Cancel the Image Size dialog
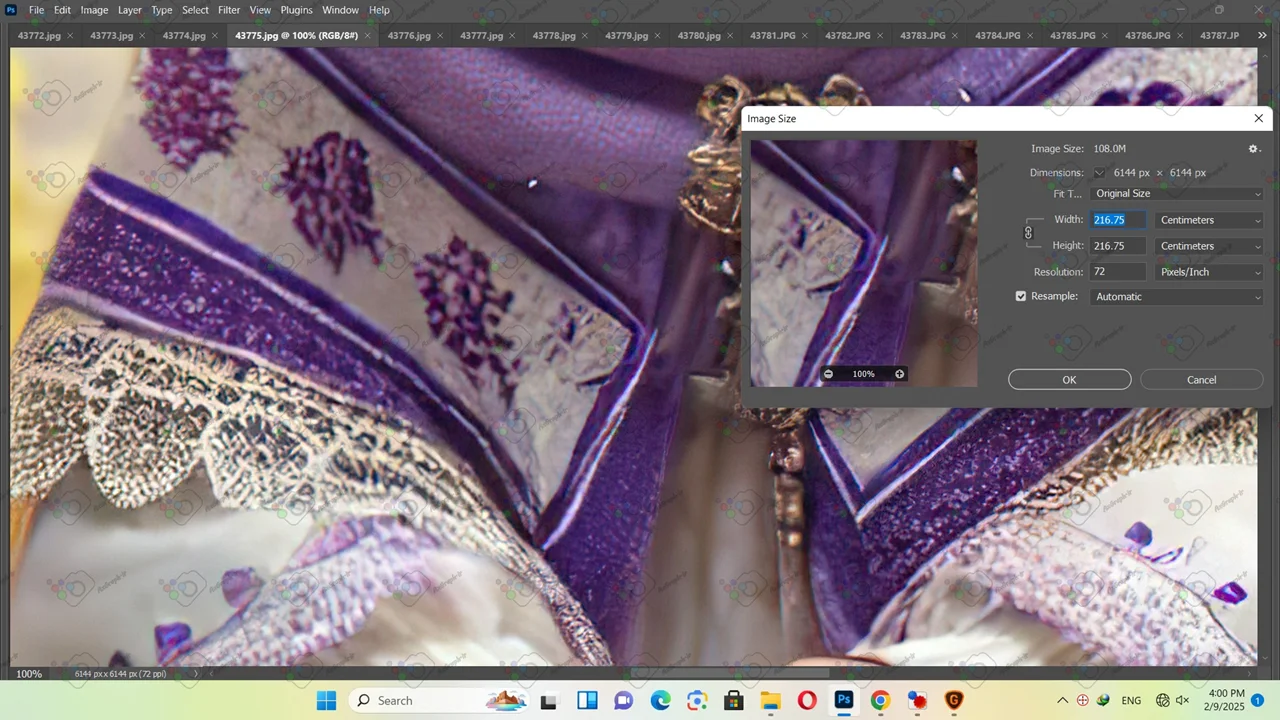 (1201, 380)
